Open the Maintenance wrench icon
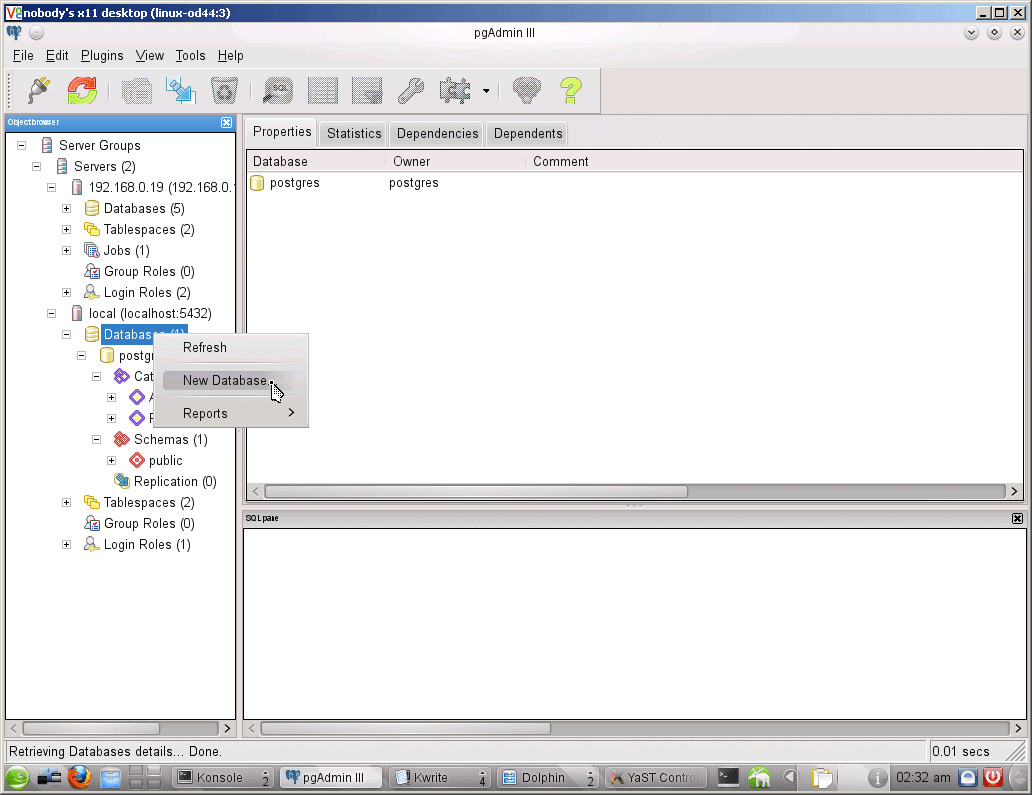 [411, 90]
